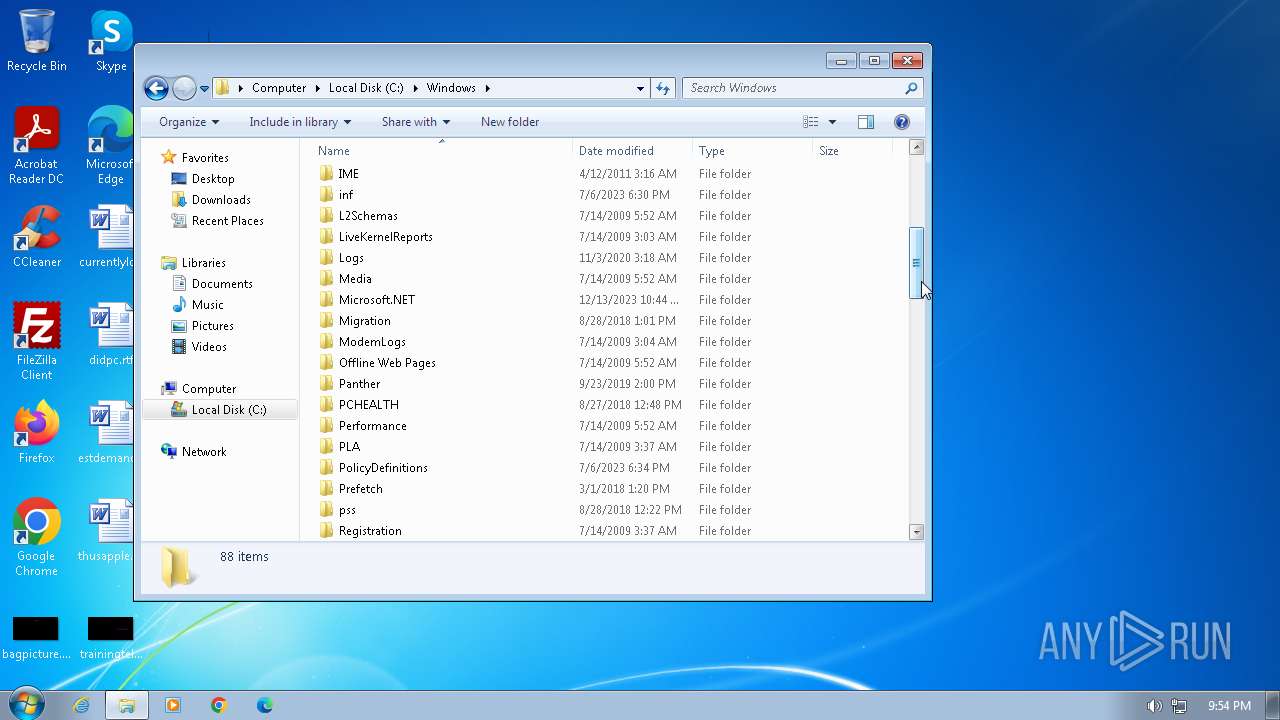Select Favorites in navigation pane
Image resolution: width=1280 pixels, height=720 pixels.
click(205, 158)
